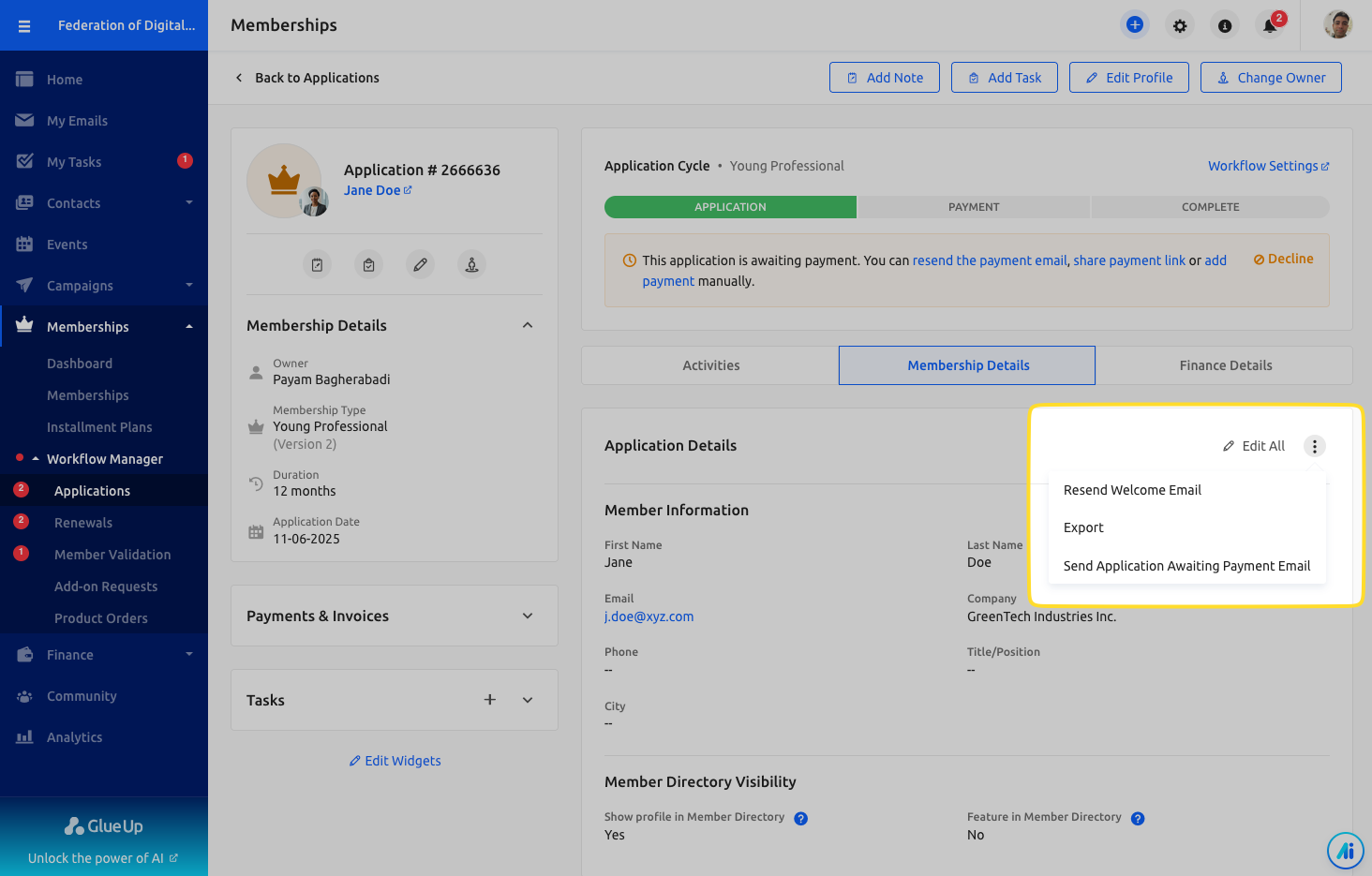Open the blue quick-add plus icon

tap(1135, 25)
